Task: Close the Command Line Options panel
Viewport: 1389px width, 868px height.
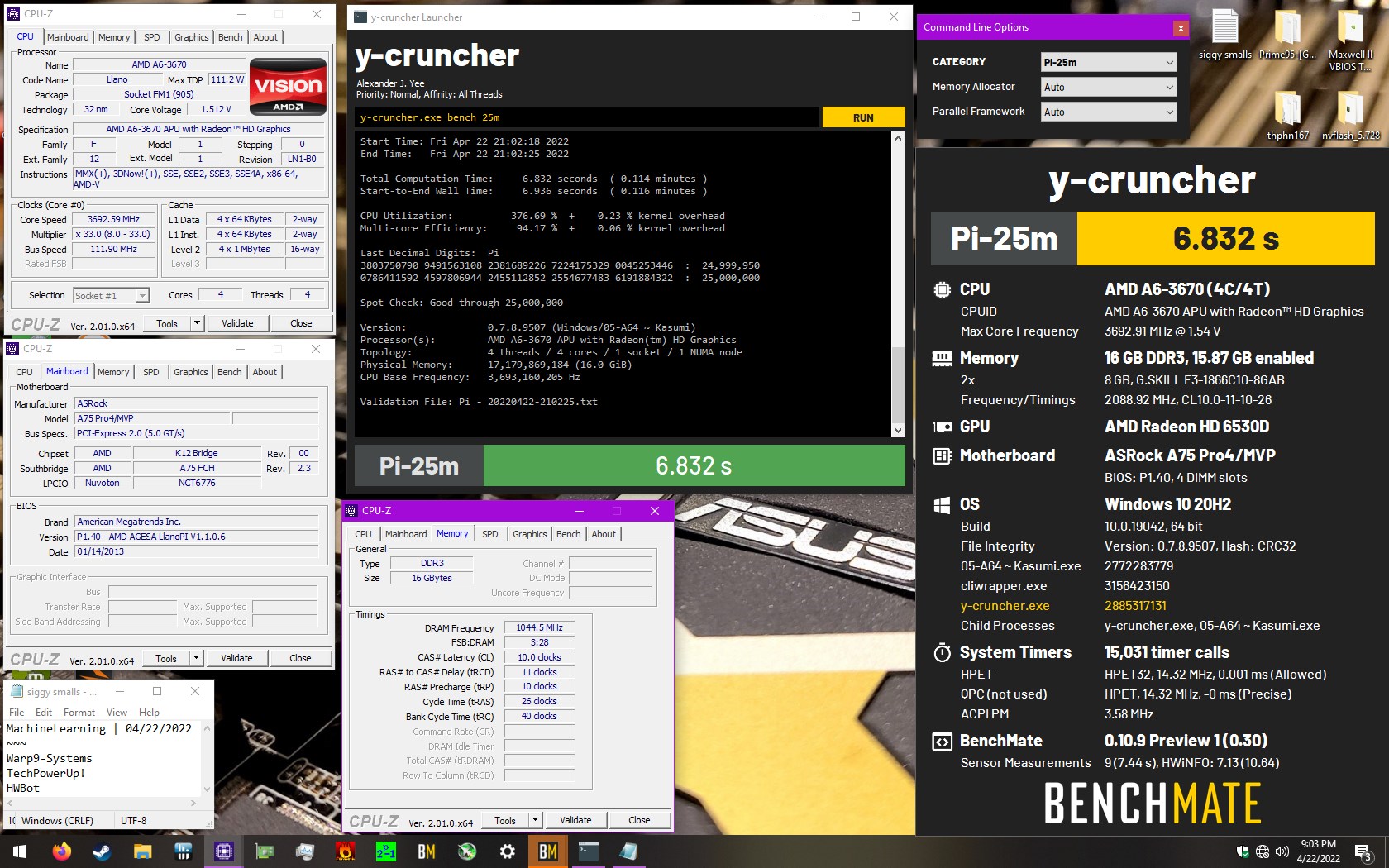Action: point(1181,28)
